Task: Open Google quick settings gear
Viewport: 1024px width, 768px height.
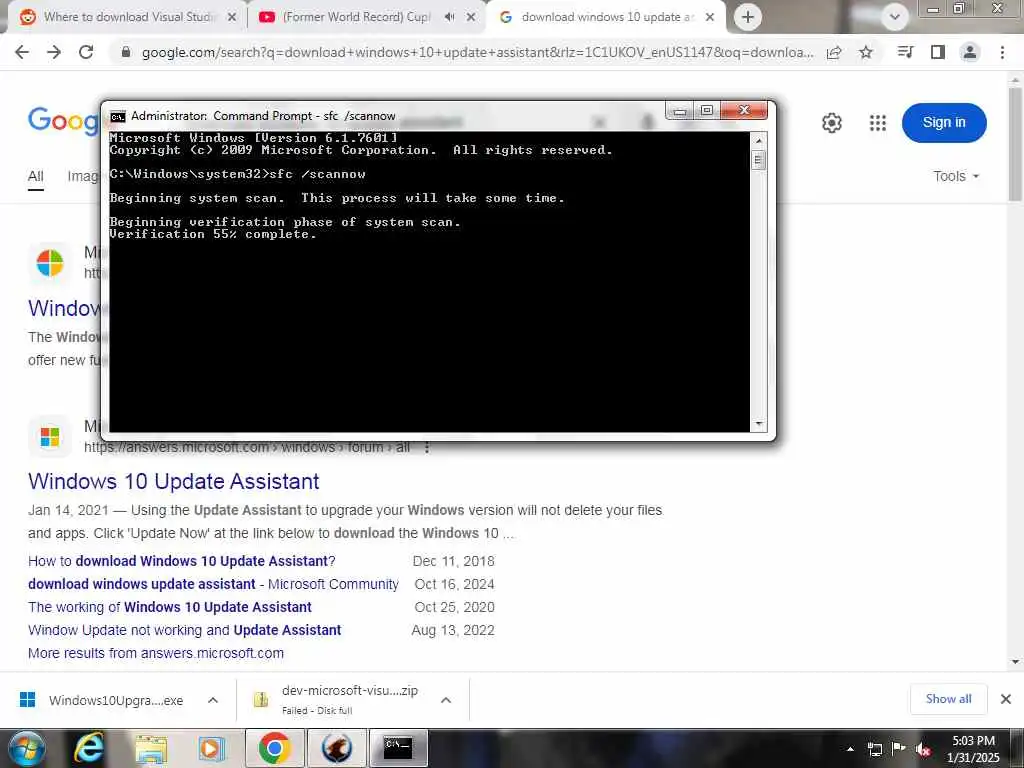Action: [831, 123]
